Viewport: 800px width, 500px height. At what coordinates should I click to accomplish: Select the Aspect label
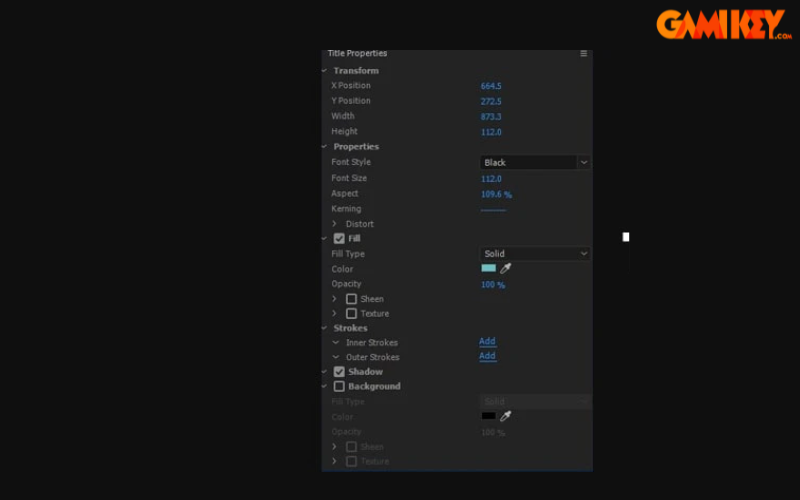344,194
